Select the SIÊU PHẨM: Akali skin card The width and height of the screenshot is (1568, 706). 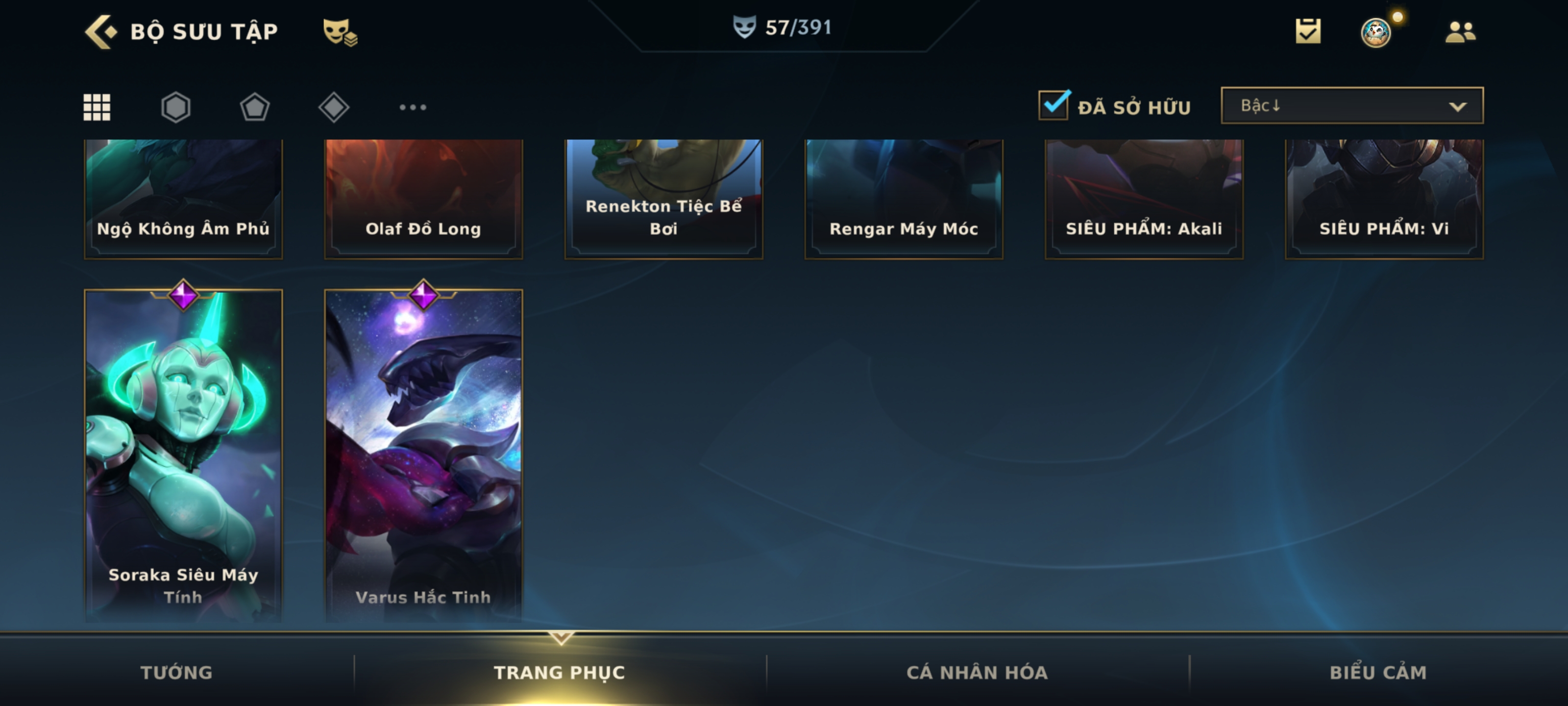(x=1144, y=199)
